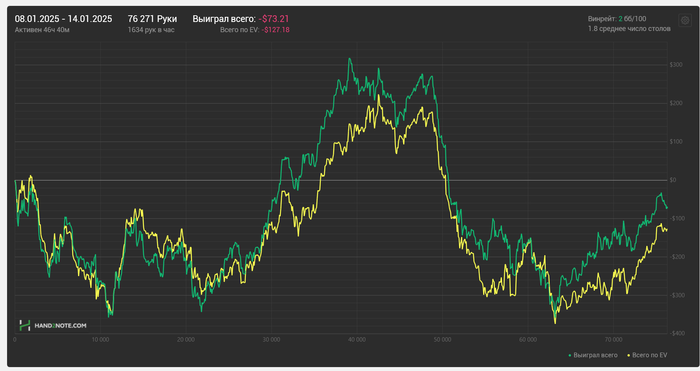This screenshot has width=700, height=371.
Task: Click the EV total value -$127.18
Action: [x=275, y=30]
